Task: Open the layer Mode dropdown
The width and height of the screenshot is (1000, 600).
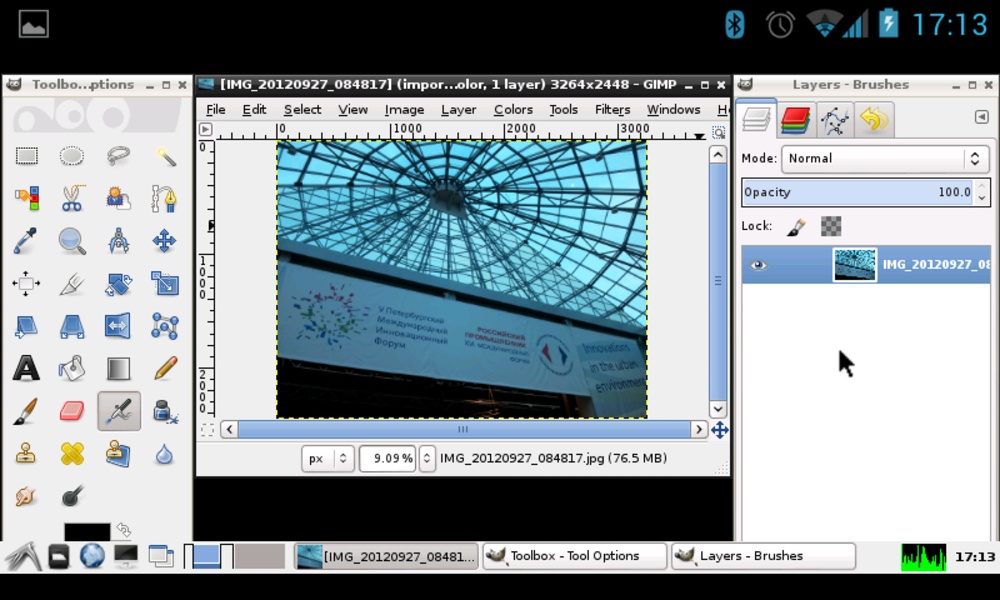Action: coord(885,159)
